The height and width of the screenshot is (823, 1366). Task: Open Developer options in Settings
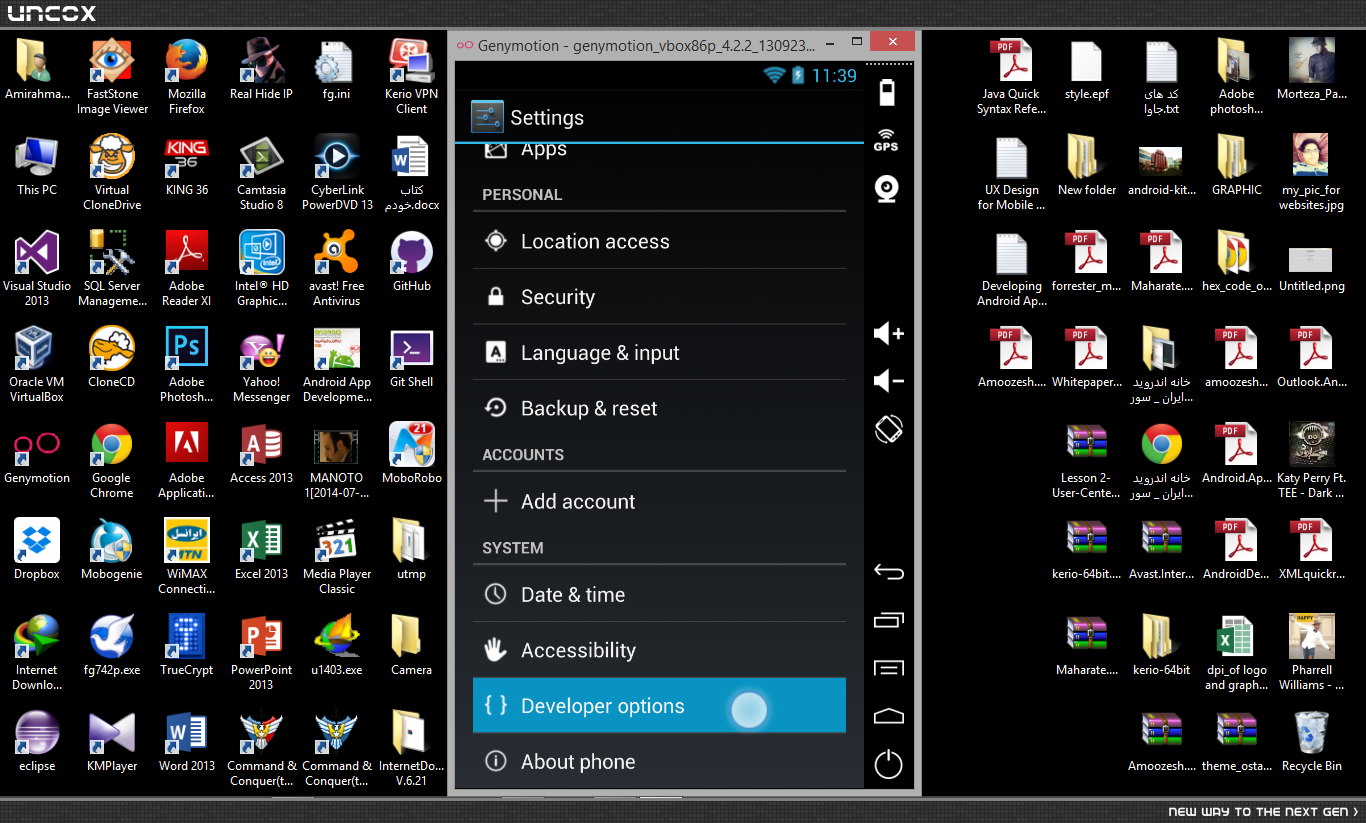tap(659, 706)
